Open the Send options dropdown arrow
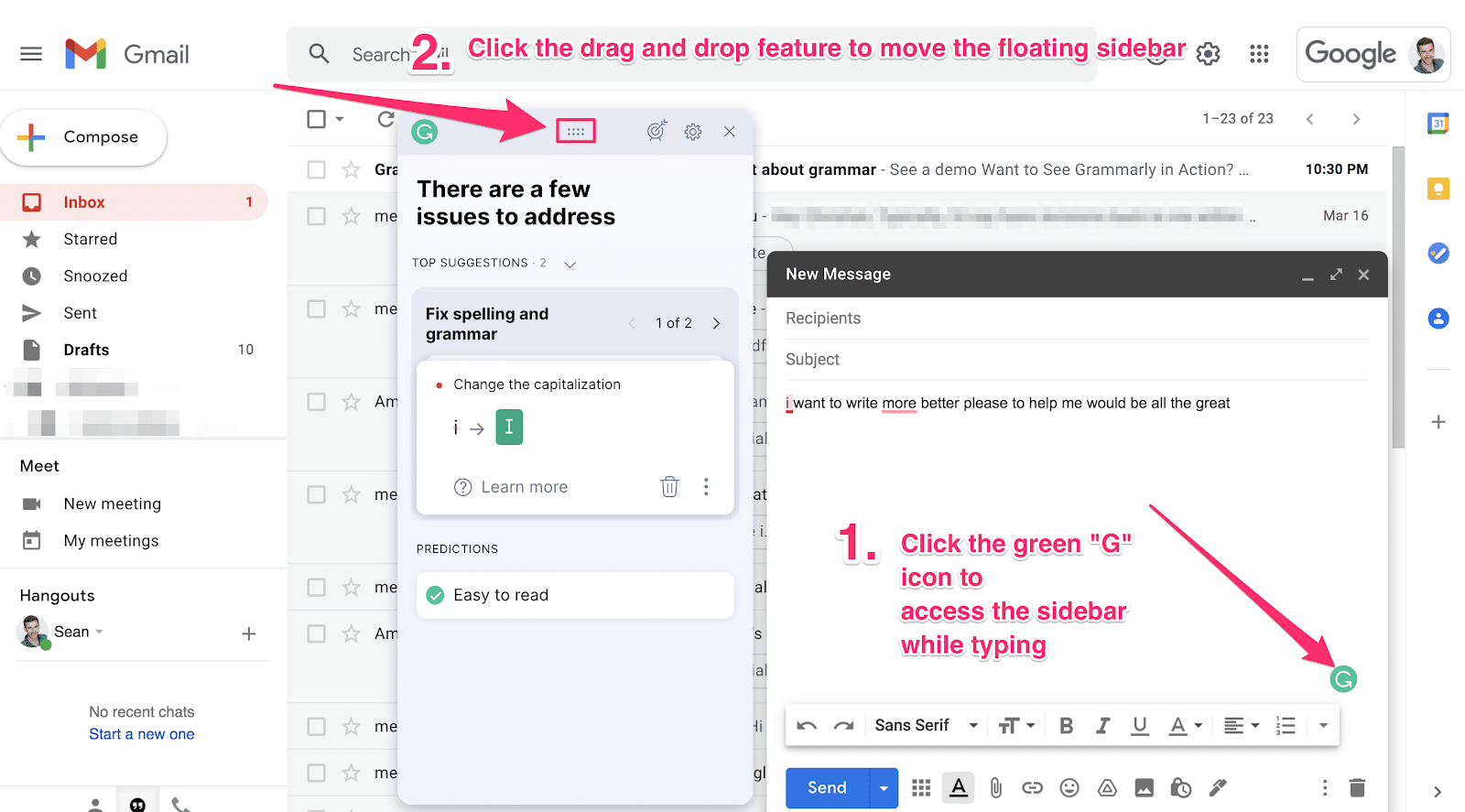 (884, 788)
